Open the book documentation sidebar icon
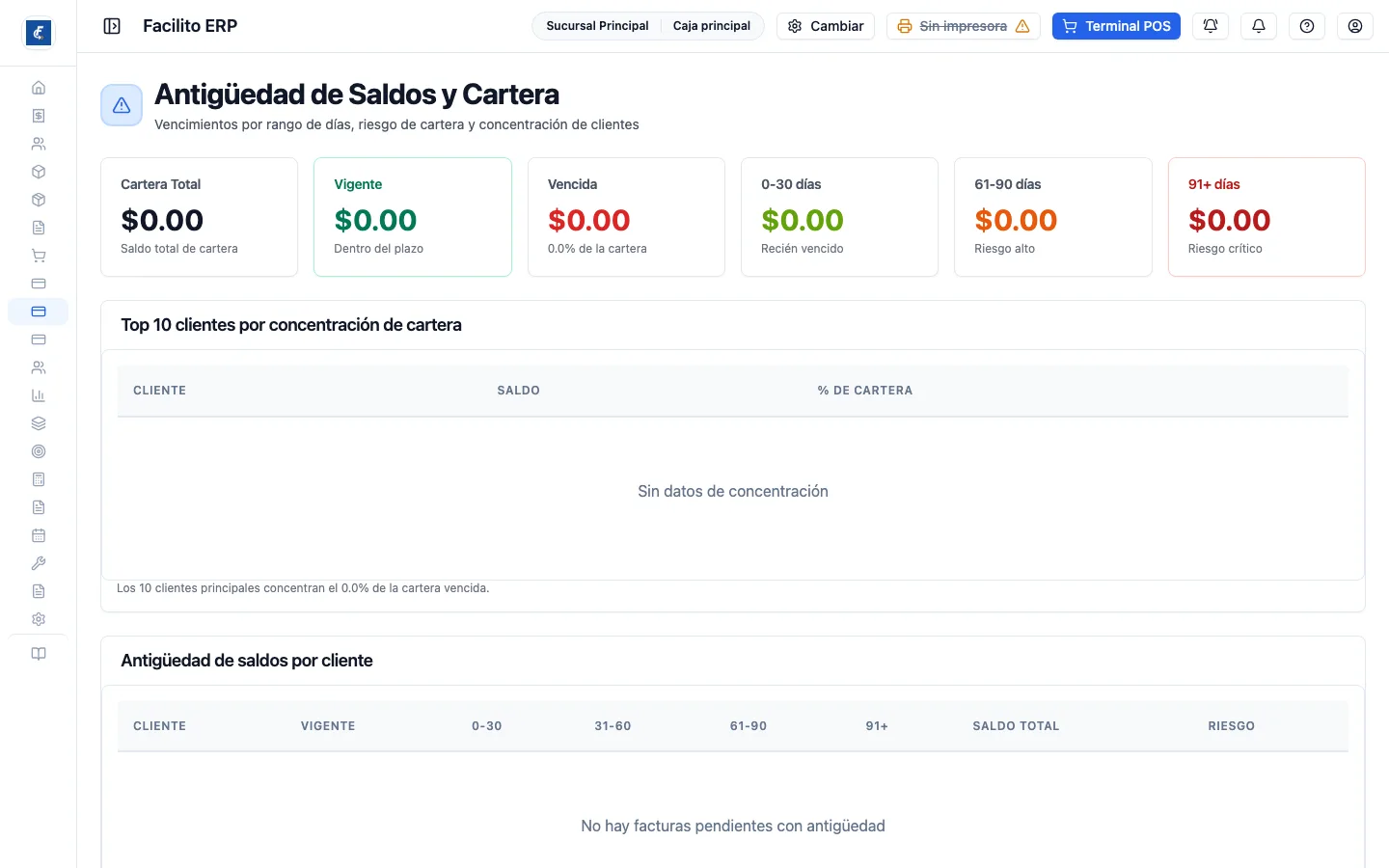Image resolution: width=1389 pixels, height=868 pixels. coord(39,654)
